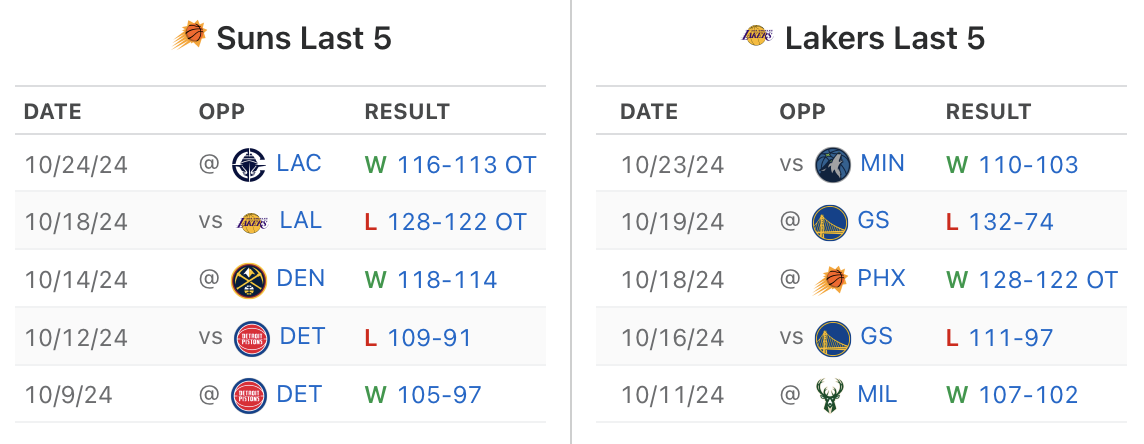Open the 118-114 result against Denver

[x=447, y=280]
